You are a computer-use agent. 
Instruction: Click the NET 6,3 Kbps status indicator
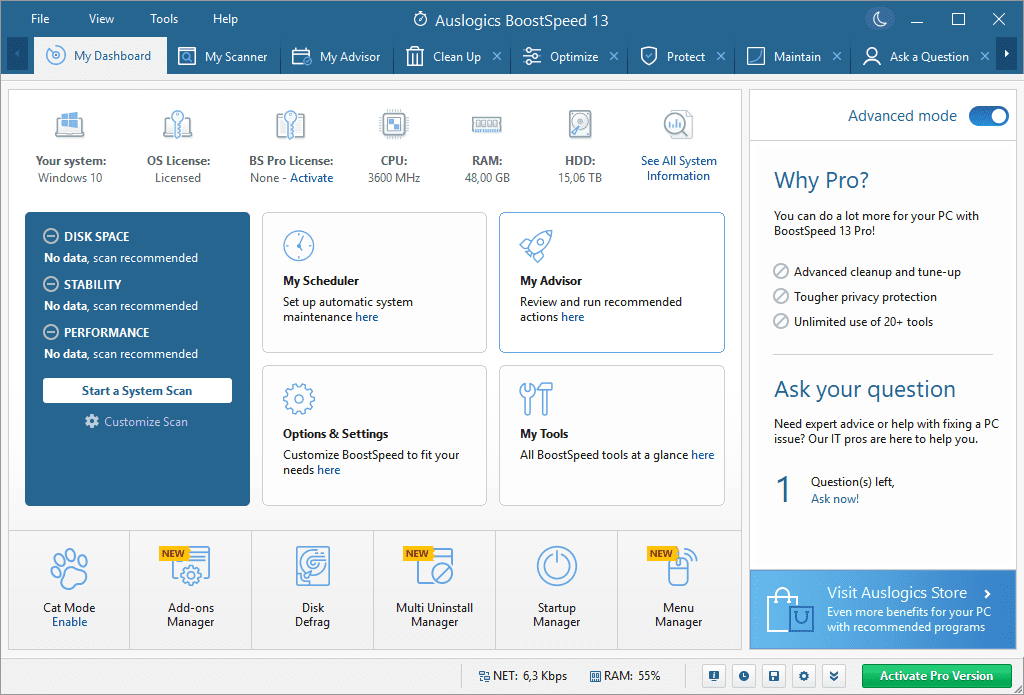pyautogui.click(x=522, y=676)
